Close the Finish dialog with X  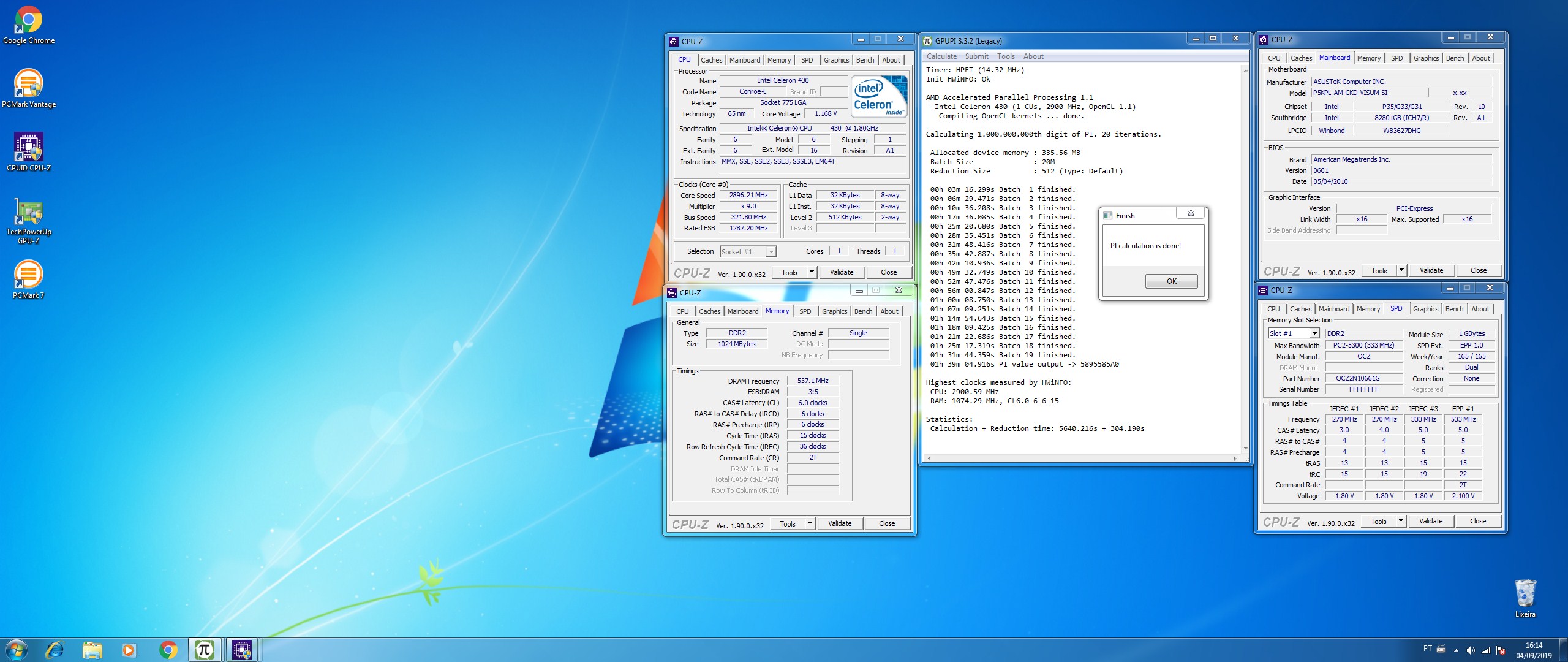[x=1191, y=213]
